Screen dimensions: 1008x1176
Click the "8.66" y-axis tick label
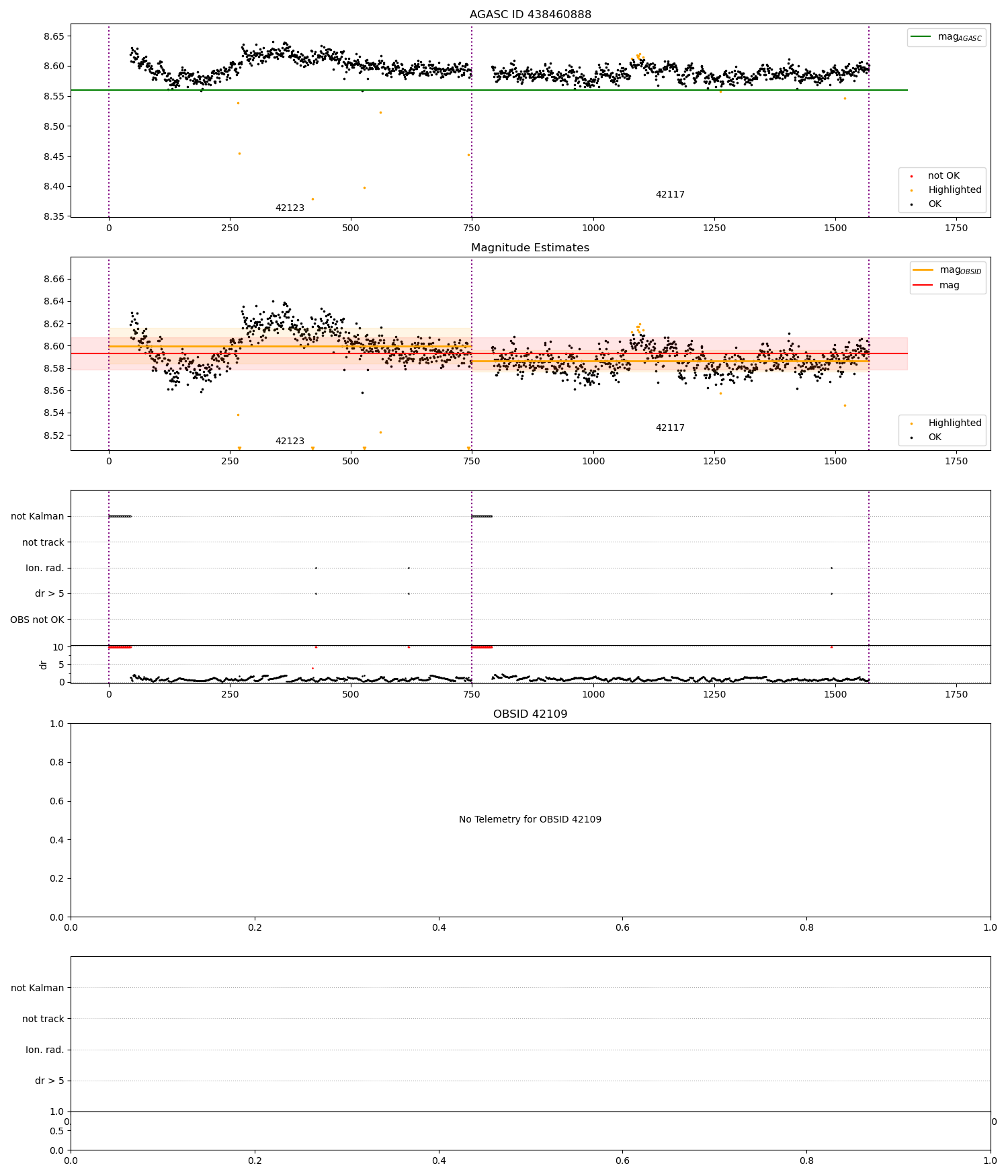(52, 280)
